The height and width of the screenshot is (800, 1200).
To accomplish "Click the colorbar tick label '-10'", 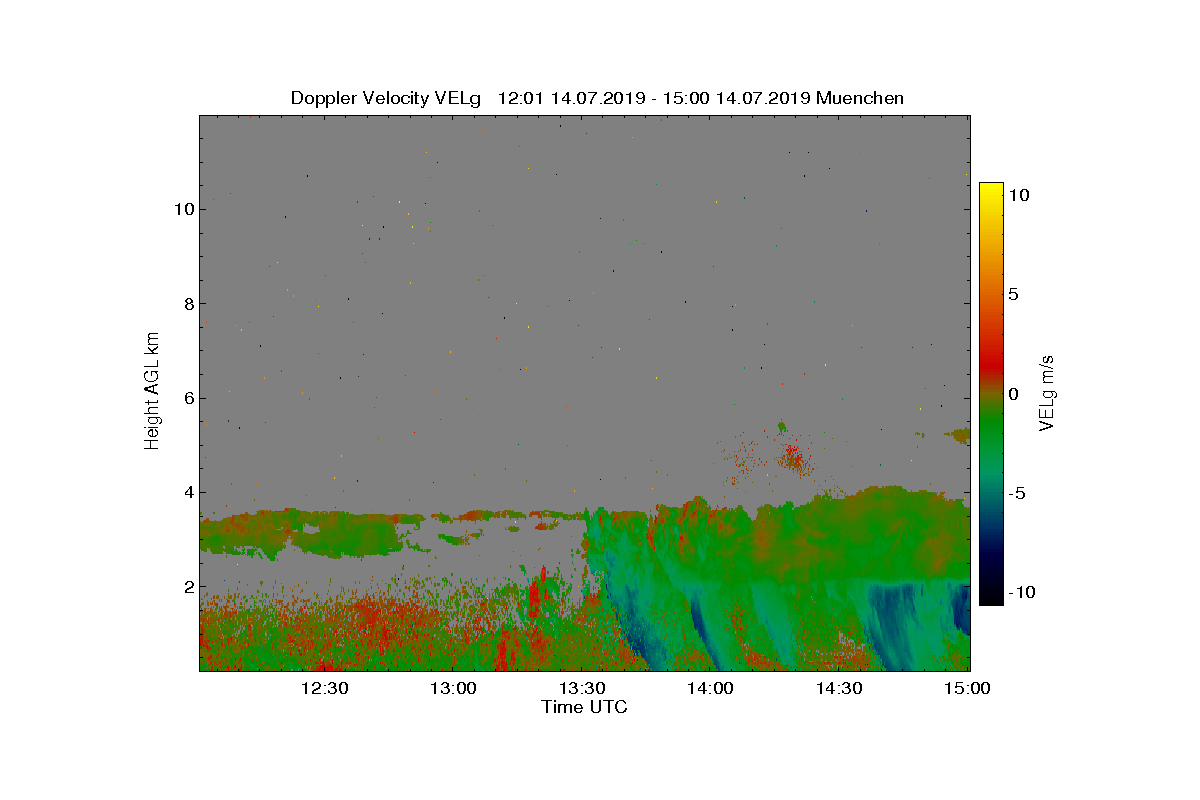I will (x=1021, y=592).
